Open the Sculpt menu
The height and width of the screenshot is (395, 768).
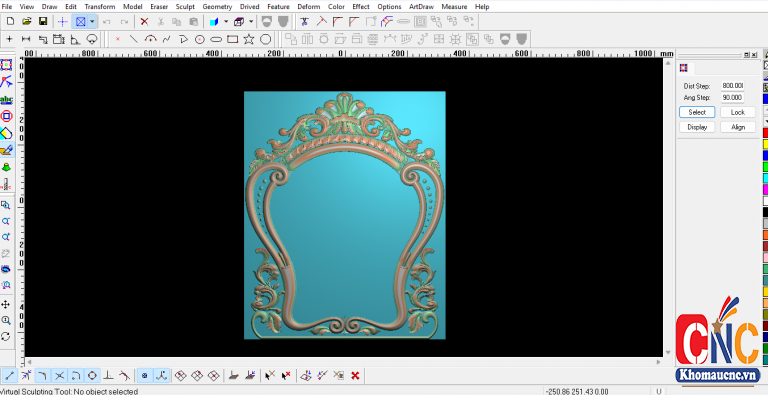[185, 7]
